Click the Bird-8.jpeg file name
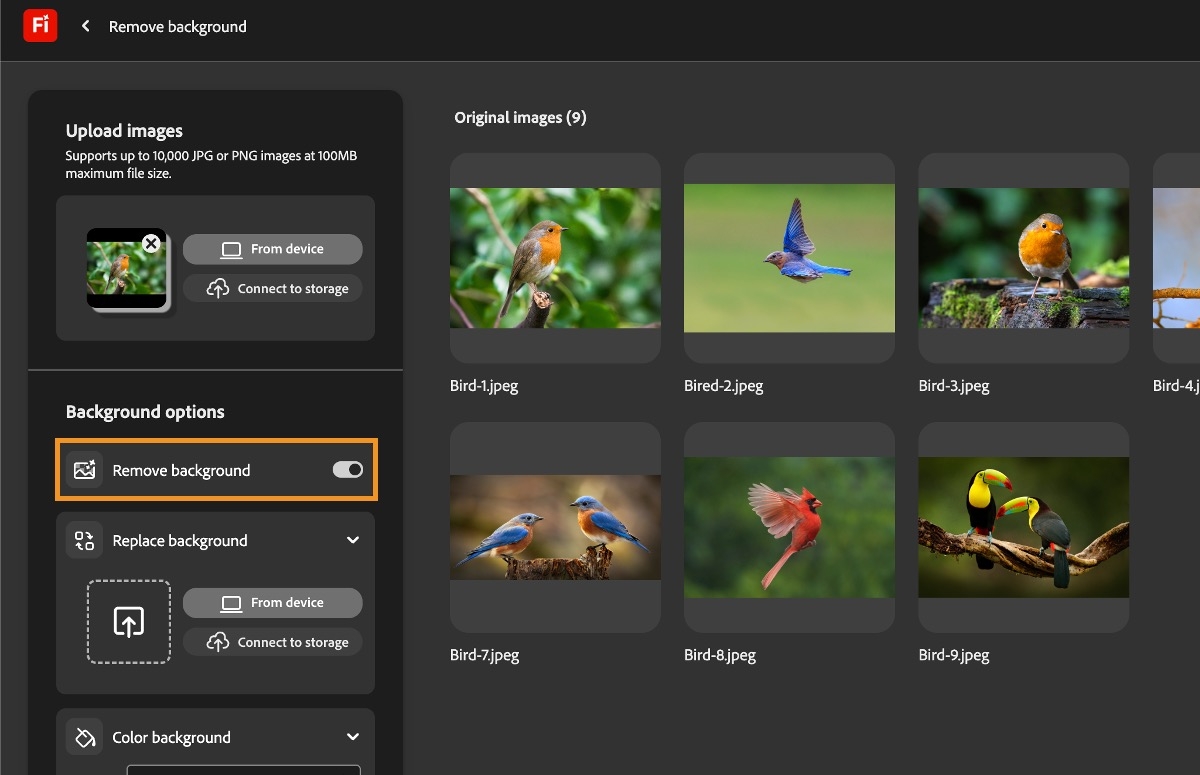This screenshot has width=1200, height=775. [x=720, y=656]
